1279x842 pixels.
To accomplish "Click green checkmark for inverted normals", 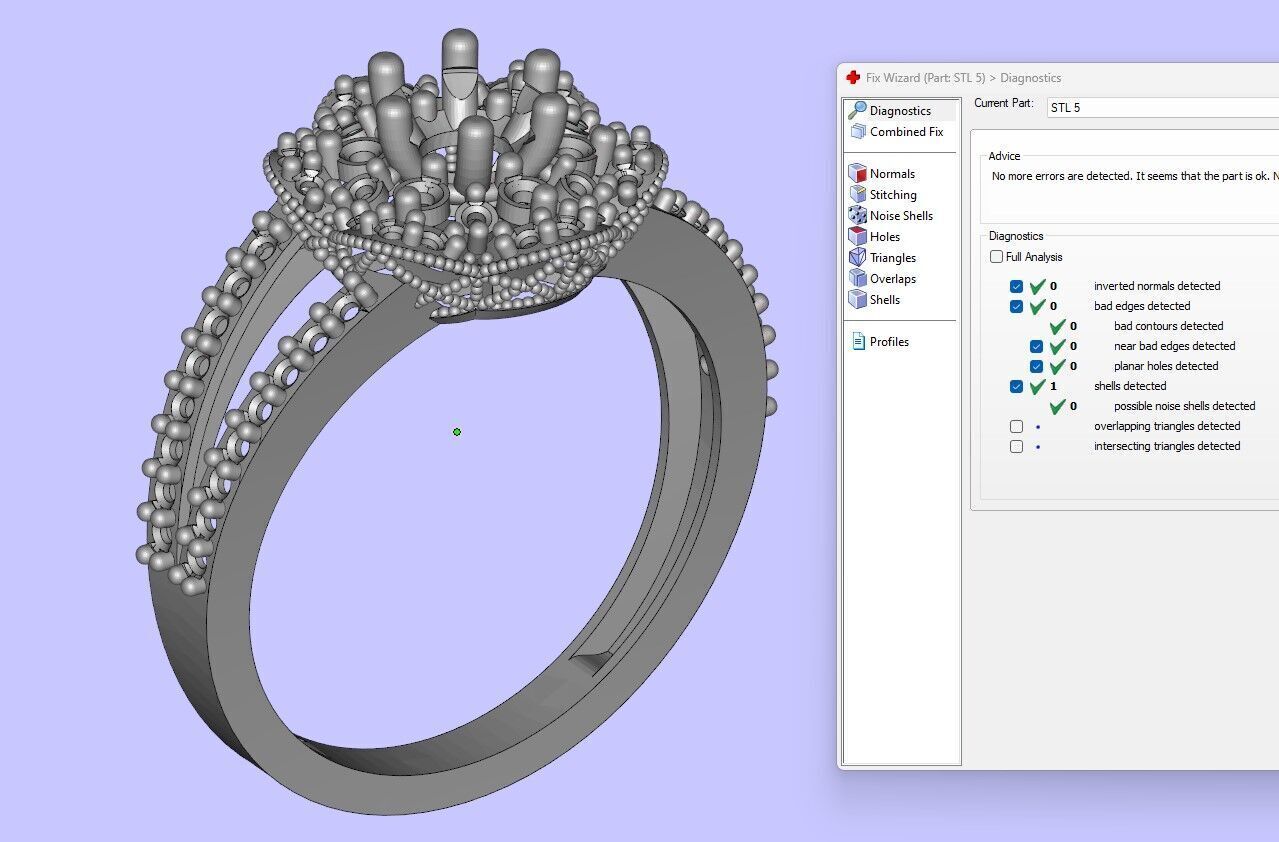I will coord(1037,286).
